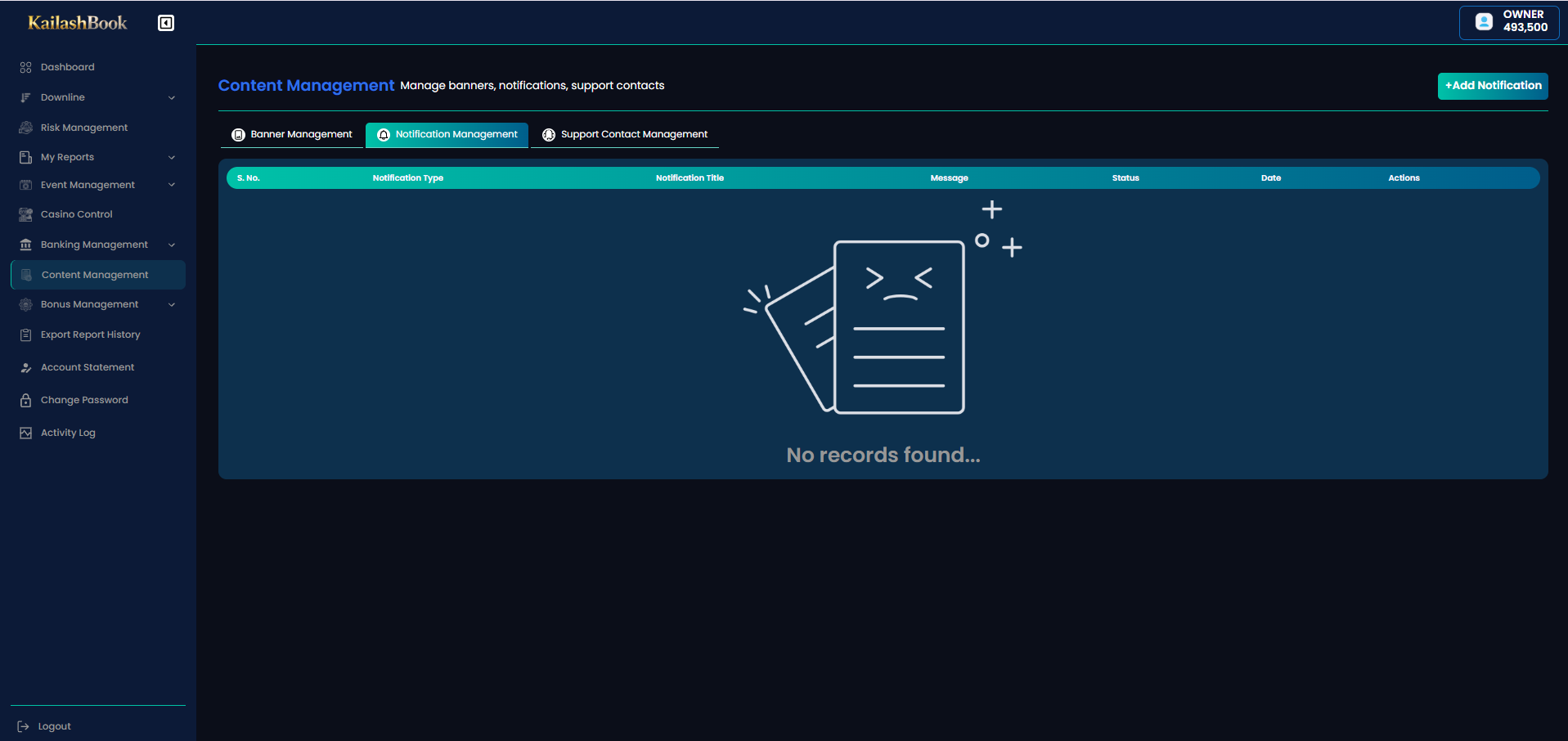Image resolution: width=1568 pixels, height=741 pixels.
Task: Click the Change Password lock icon
Action: point(25,400)
